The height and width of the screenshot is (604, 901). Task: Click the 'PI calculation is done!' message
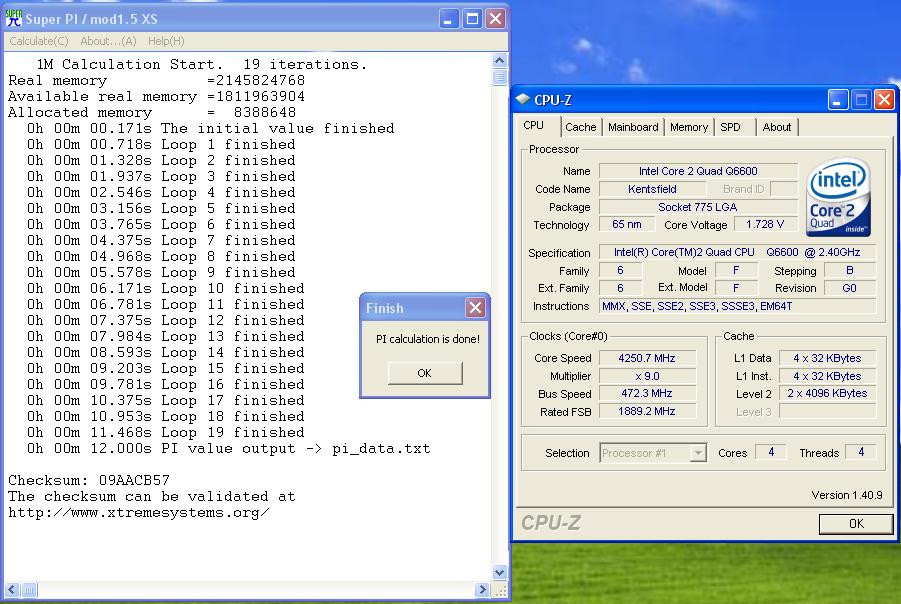pos(428,339)
